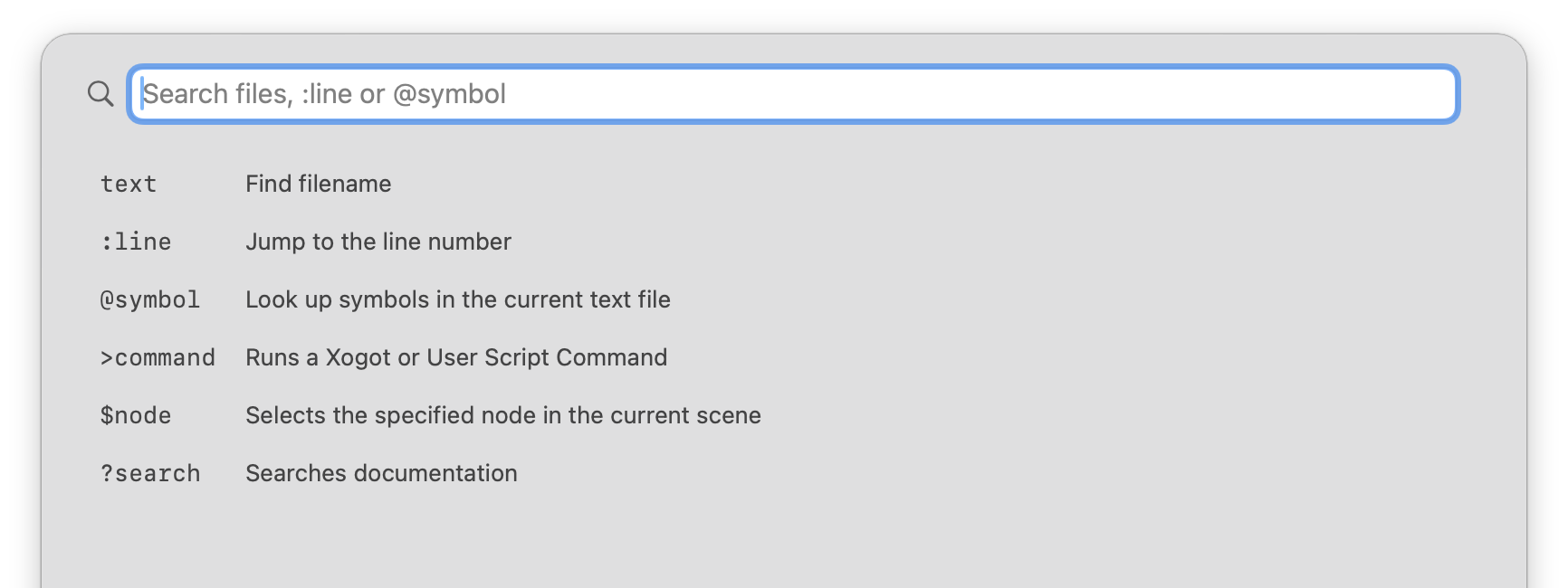The image size is (1568, 588).
Task: Focus the Search files input field
Action: click(x=793, y=94)
